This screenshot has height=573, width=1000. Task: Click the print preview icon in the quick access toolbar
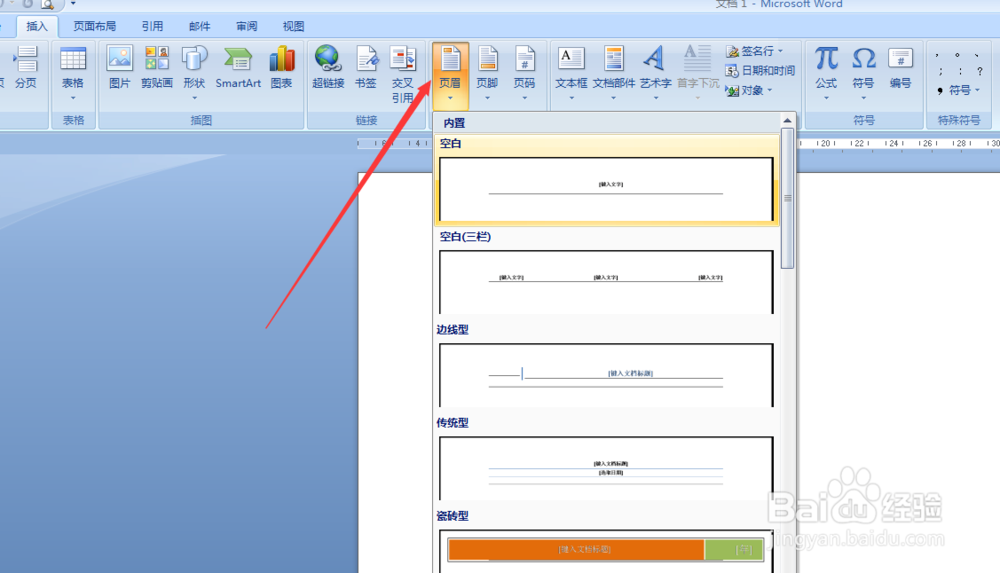[x=47, y=4]
